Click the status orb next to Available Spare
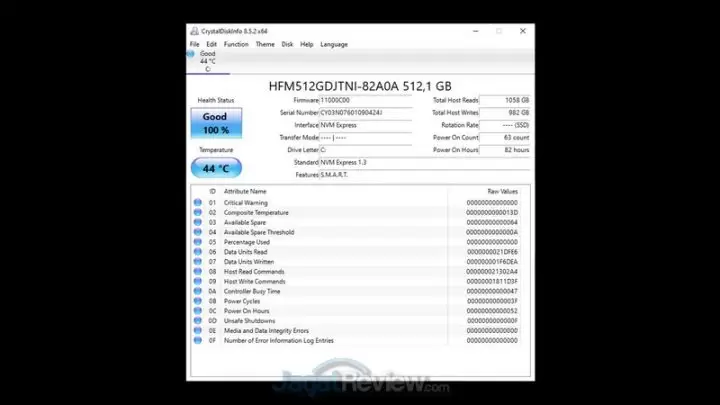The image size is (720, 405). point(198,223)
